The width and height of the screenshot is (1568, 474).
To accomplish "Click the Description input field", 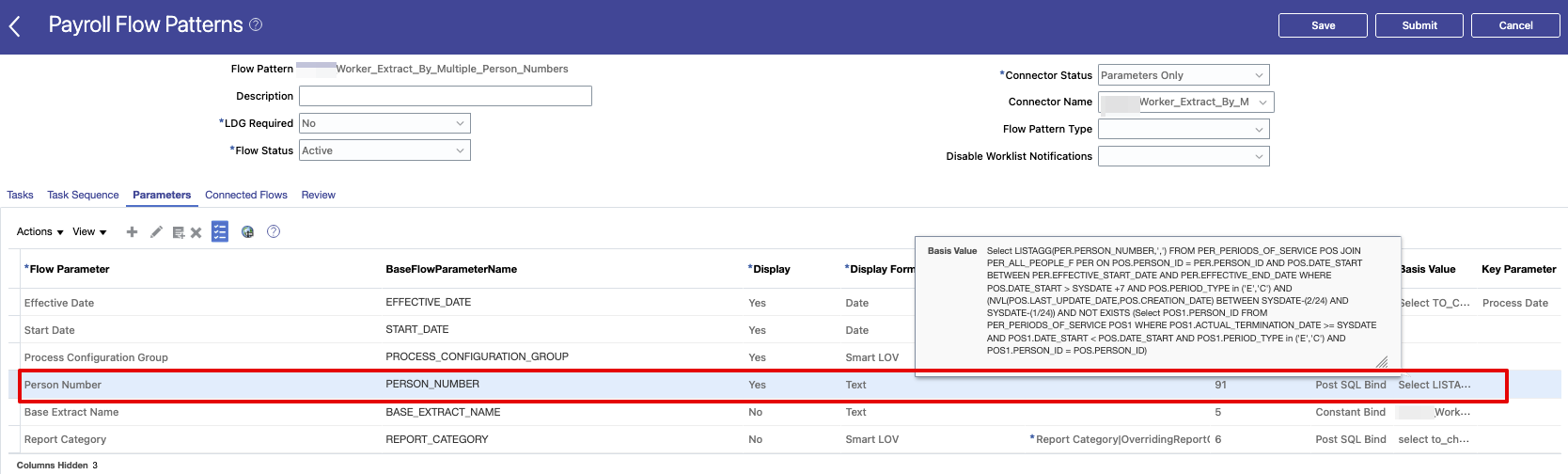I will 446,96.
